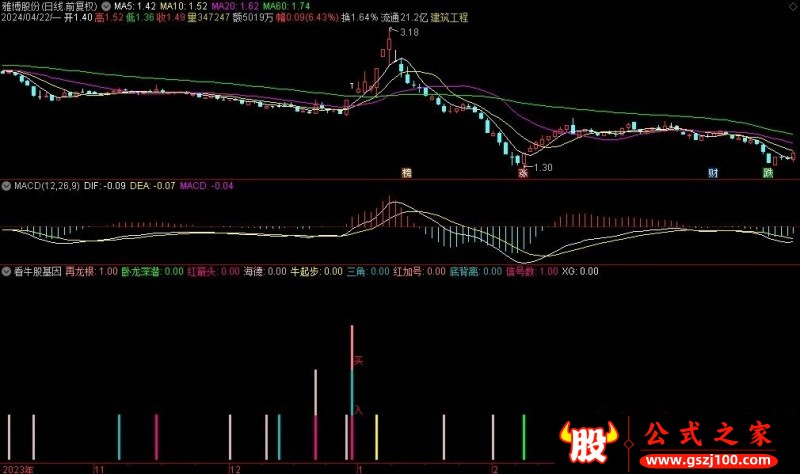
Task: Click the 幅0.09(6.43%) change value
Action: (x=307, y=17)
